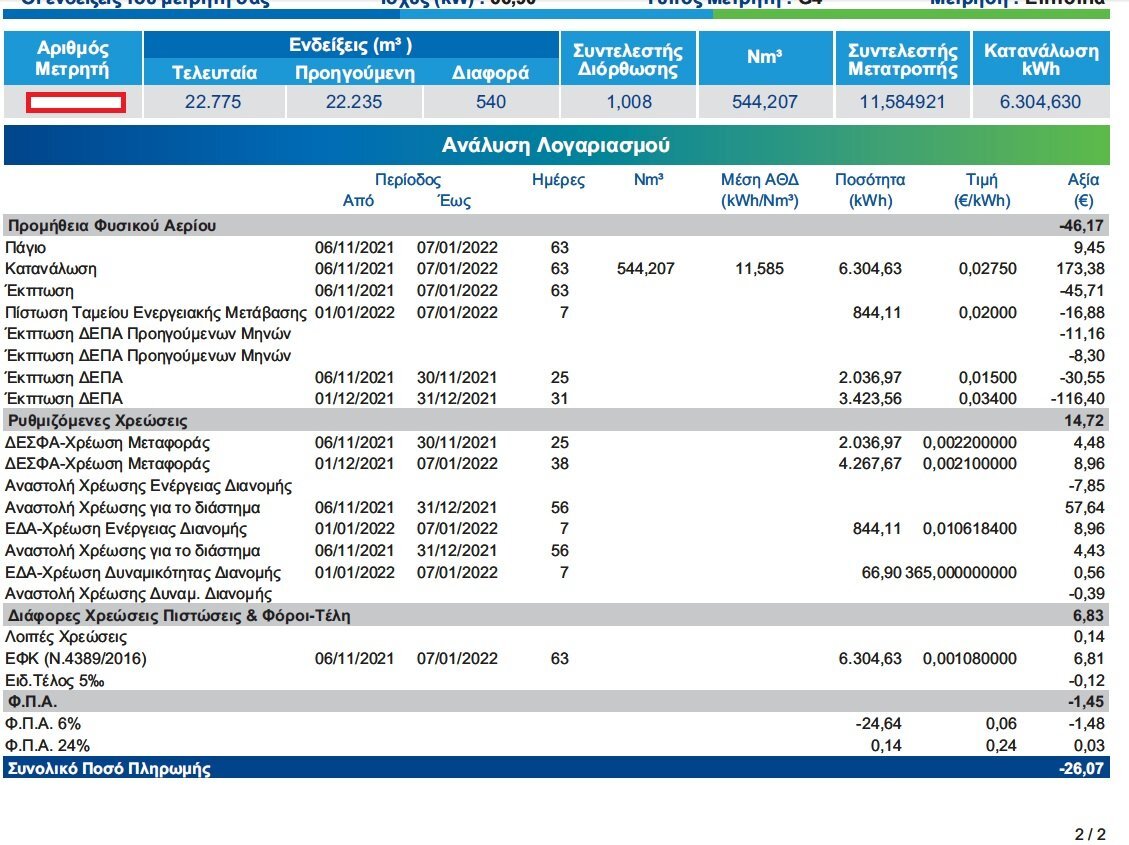Click the 'Προμήθεια Φυσικού Αερίου' section row
This screenshot has width=1129, height=845.
556,225
